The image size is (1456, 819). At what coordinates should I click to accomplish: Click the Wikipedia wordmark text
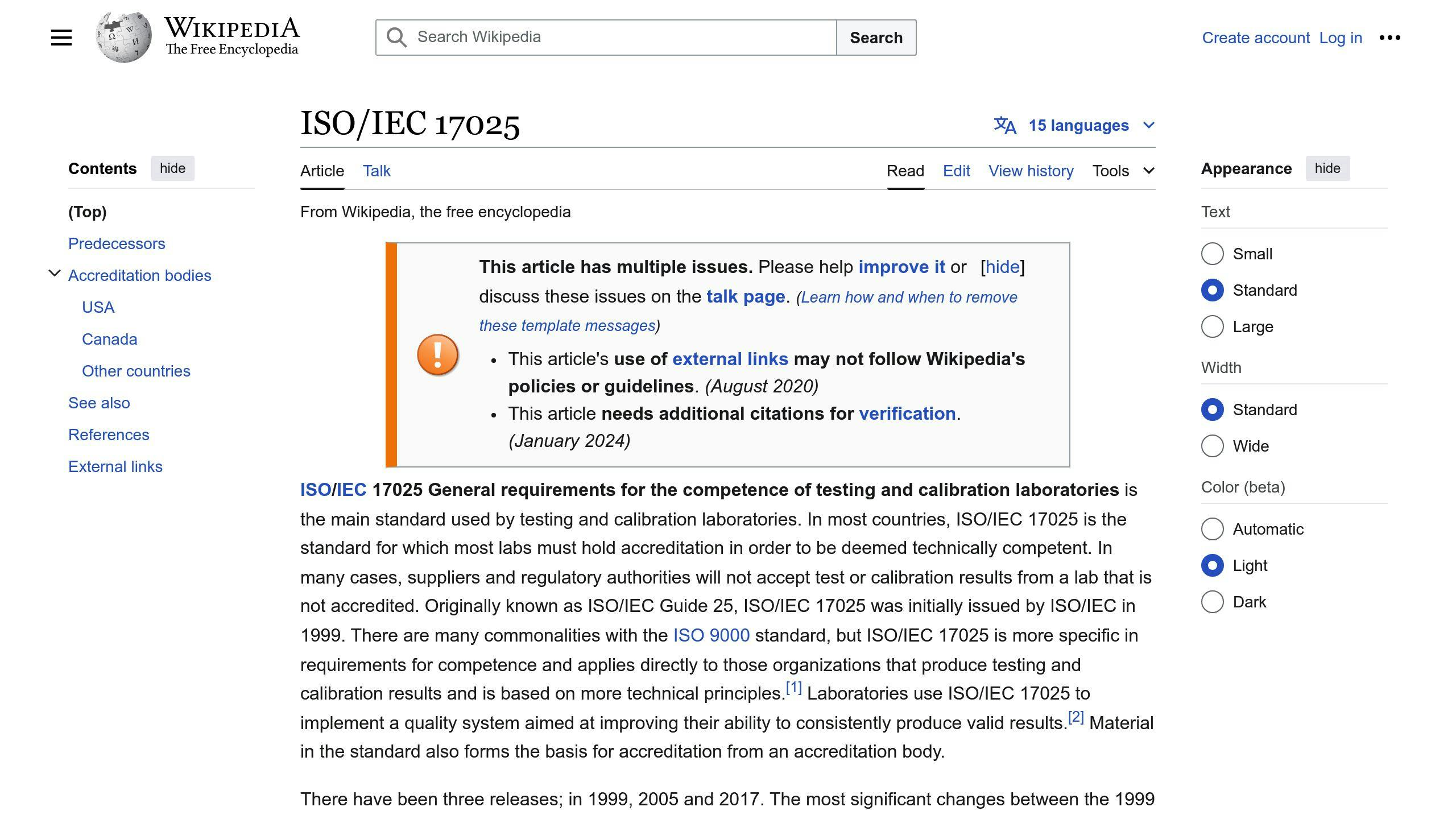click(232, 28)
